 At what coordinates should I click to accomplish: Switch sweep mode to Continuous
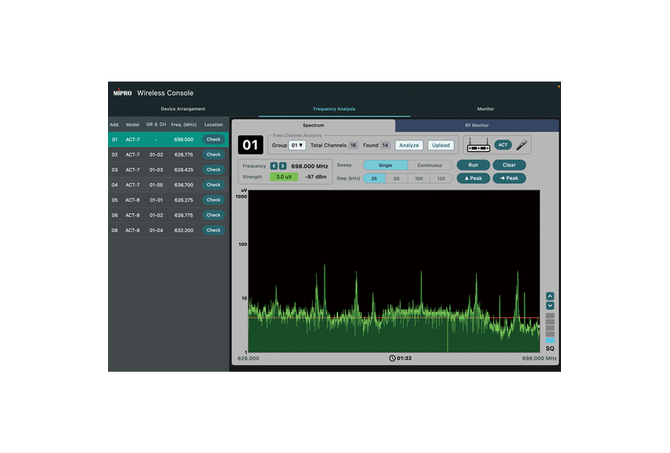click(x=428, y=164)
